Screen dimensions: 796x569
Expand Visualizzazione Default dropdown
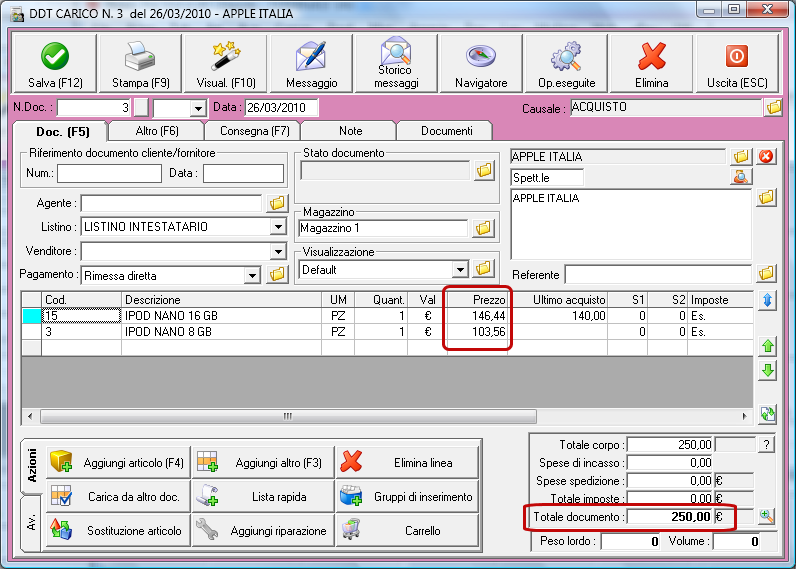click(x=460, y=270)
